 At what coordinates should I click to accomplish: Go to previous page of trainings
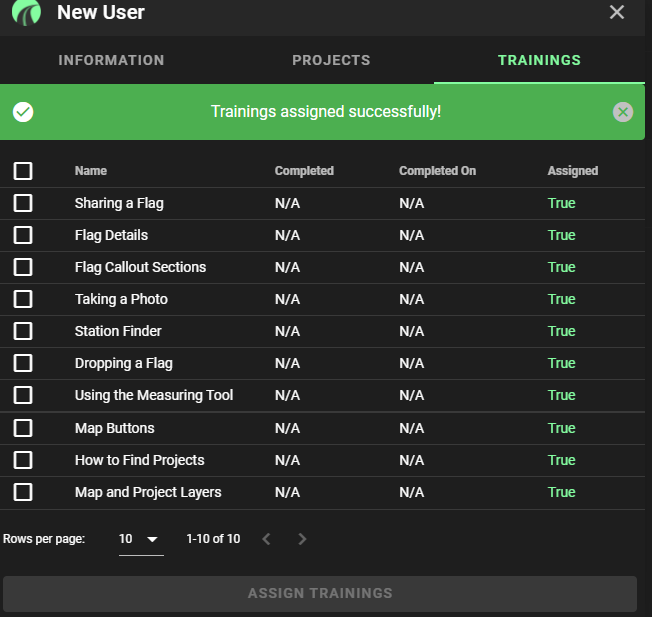[267, 539]
